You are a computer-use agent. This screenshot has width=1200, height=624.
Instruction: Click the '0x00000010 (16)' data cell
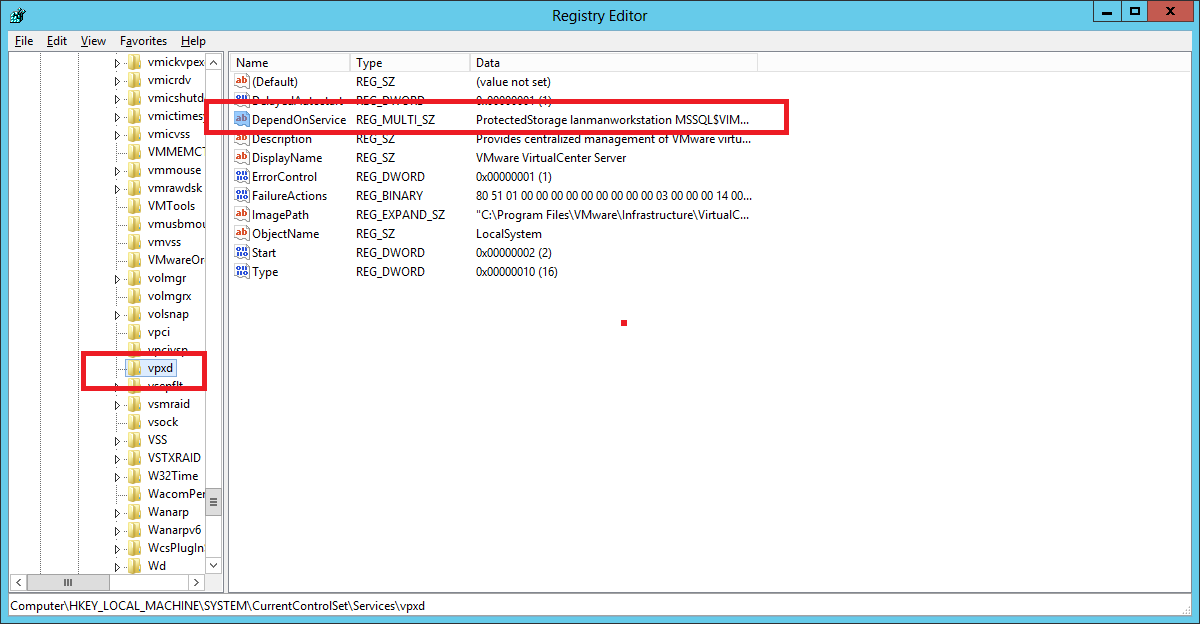(x=517, y=271)
